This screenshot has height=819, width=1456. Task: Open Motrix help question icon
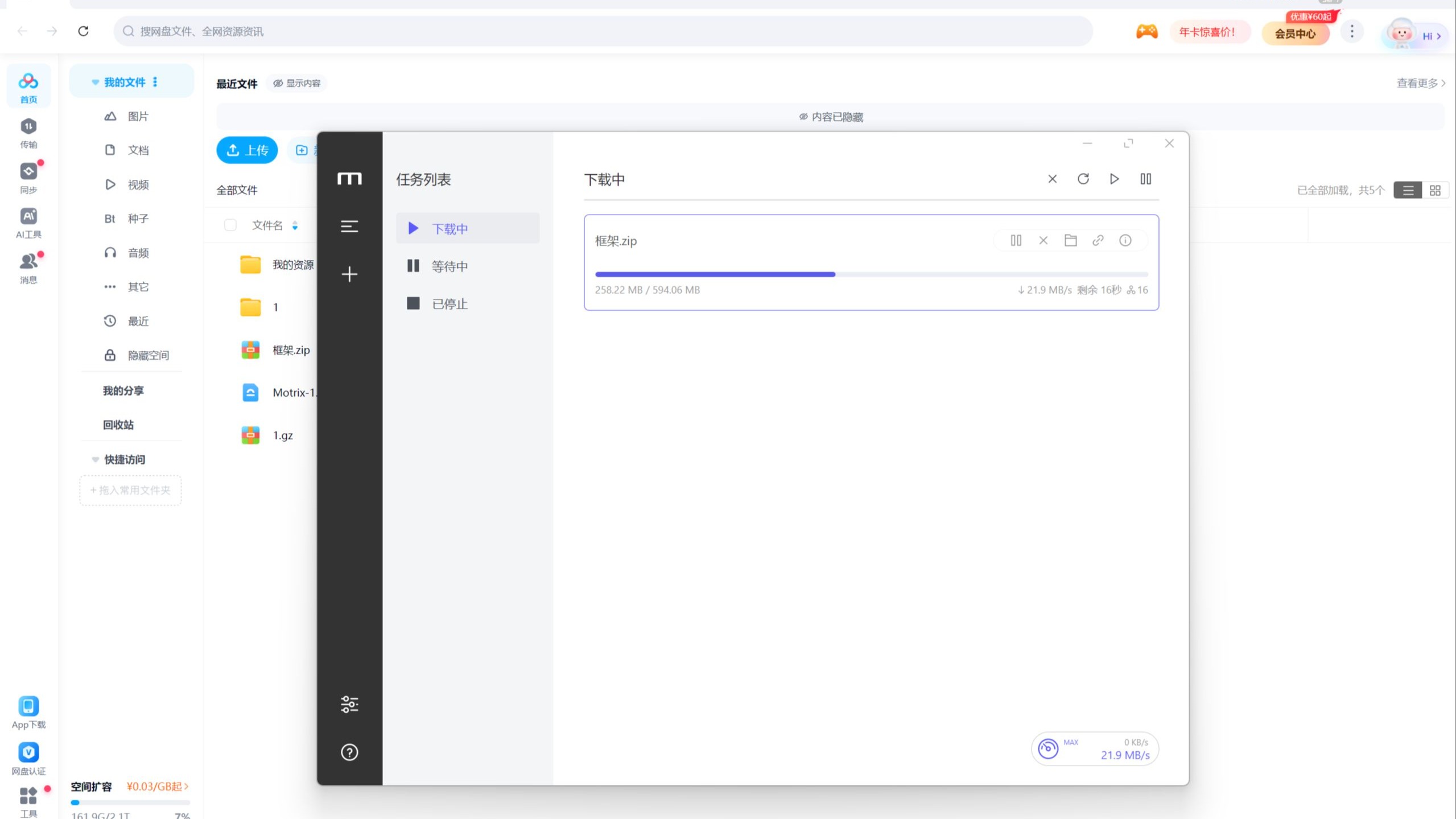pyautogui.click(x=349, y=752)
